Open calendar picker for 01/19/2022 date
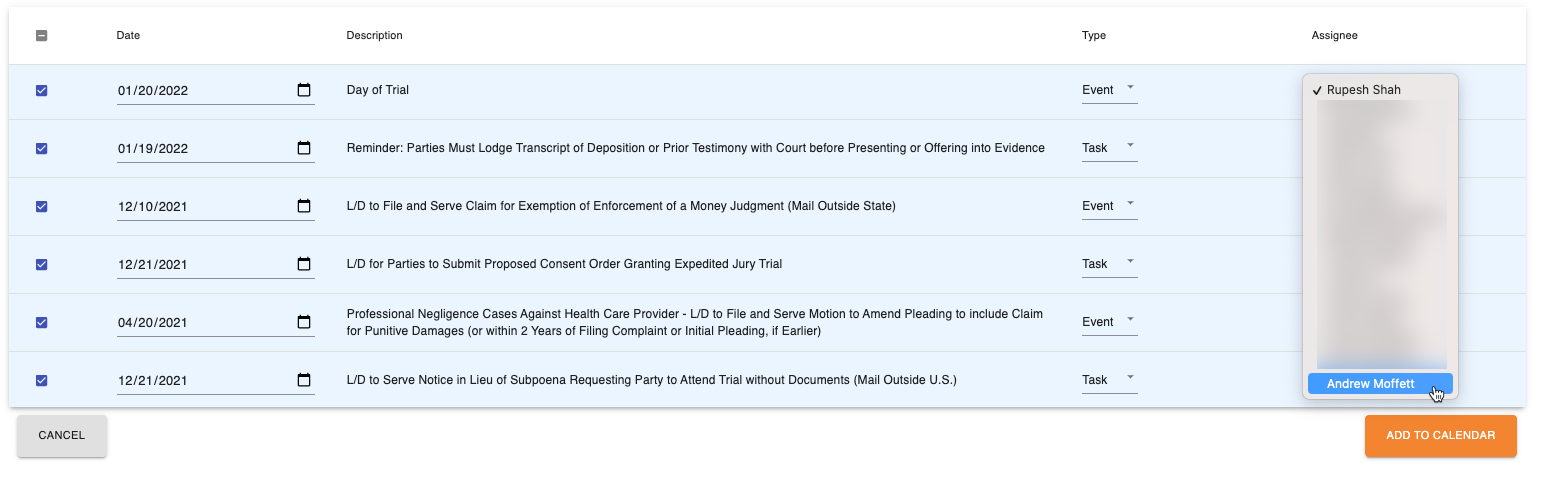1545x478 pixels. click(304, 148)
